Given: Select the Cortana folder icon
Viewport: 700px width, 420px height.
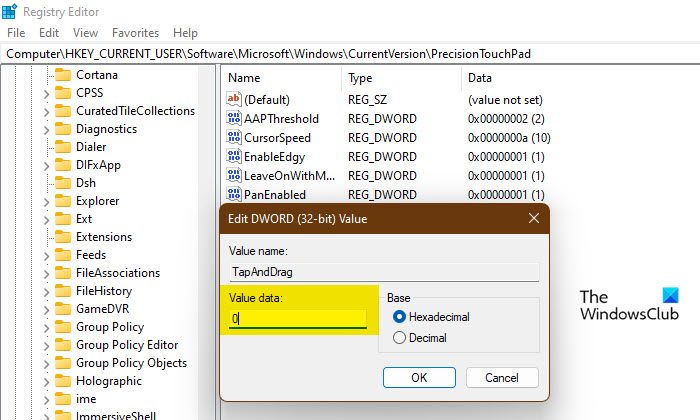Looking at the screenshot, I should coord(63,75).
